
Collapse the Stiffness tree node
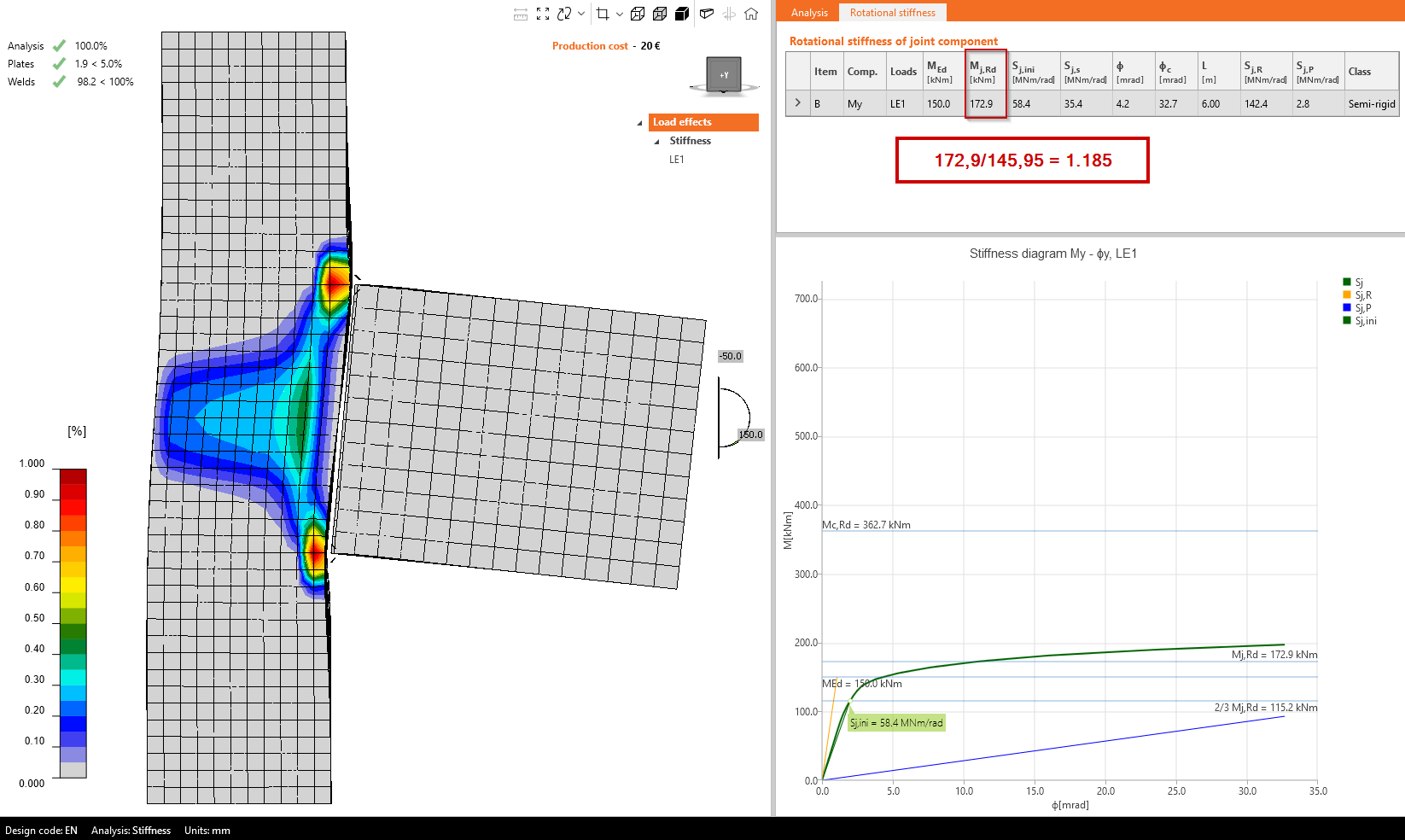[656, 142]
